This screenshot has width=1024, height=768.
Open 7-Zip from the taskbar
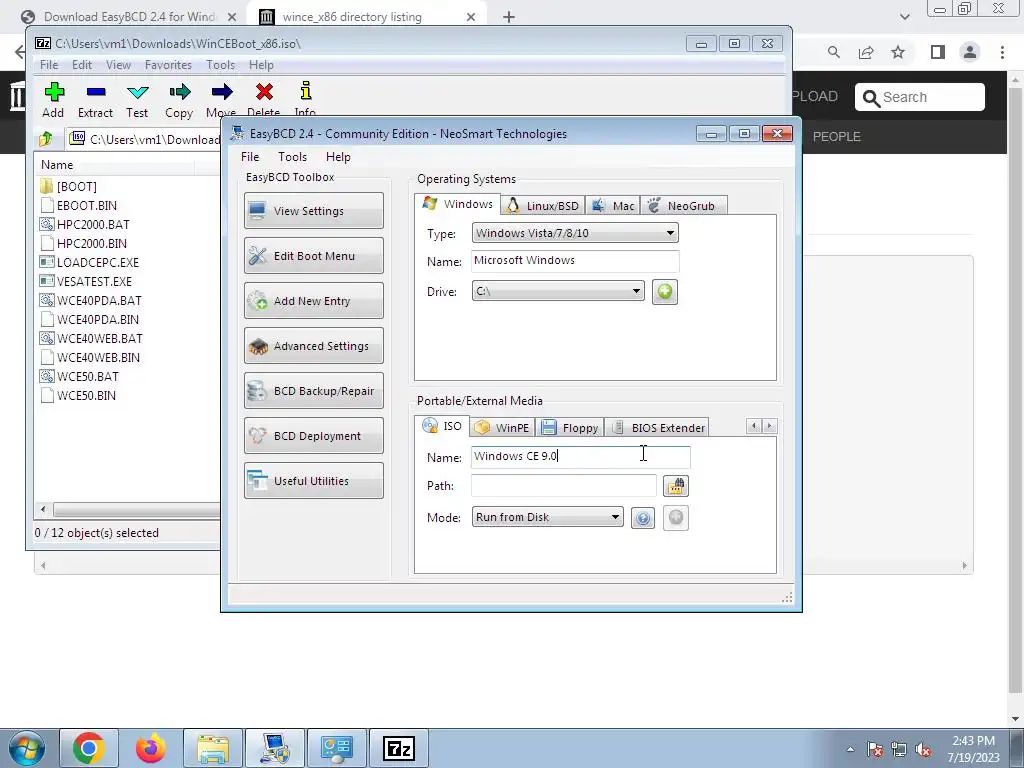(399, 748)
